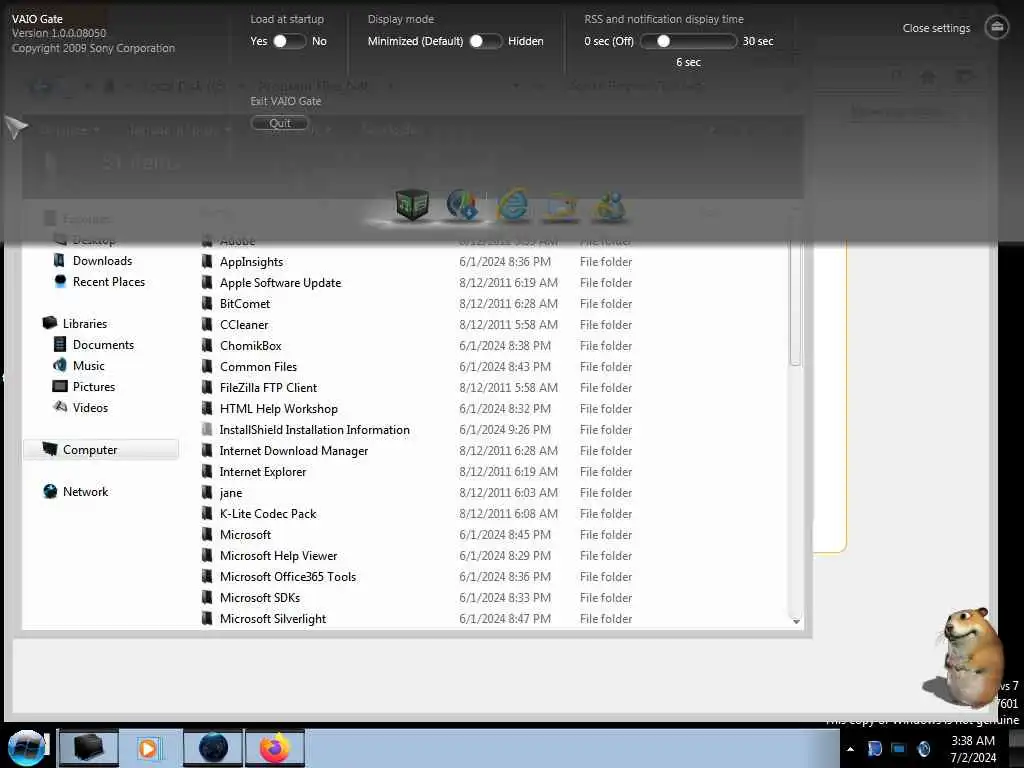Click the Downloads folder icon in sidebar
The height and width of the screenshot is (768, 1024).
click(x=59, y=261)
